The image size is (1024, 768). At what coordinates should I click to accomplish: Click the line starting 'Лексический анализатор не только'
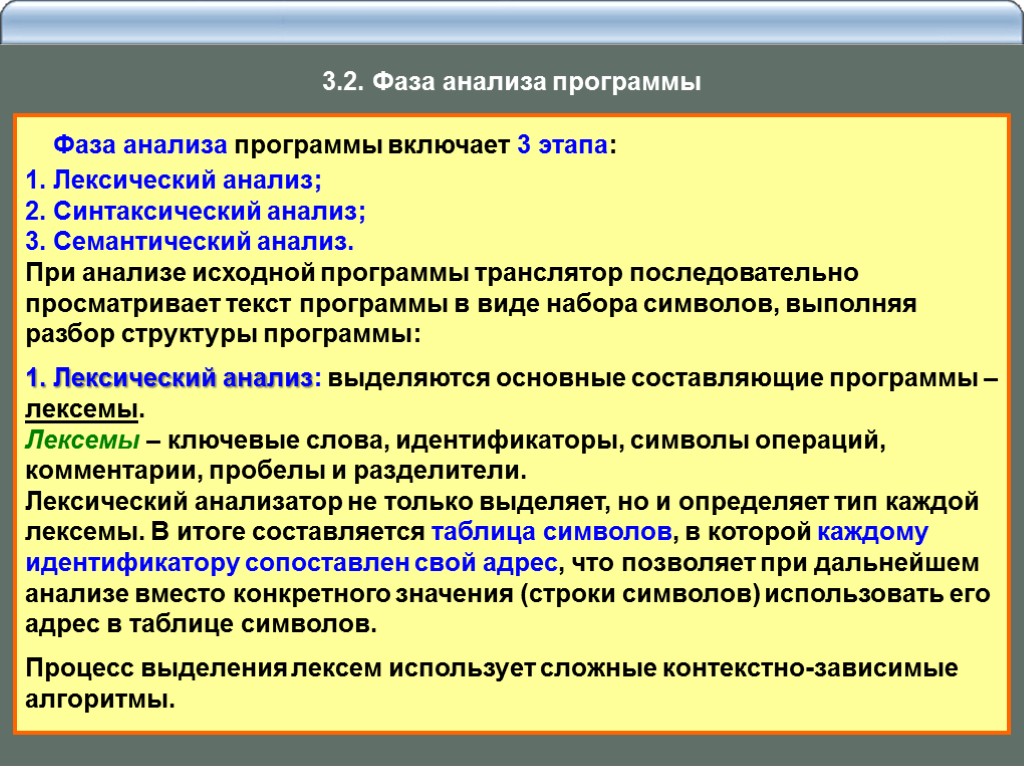502,502
